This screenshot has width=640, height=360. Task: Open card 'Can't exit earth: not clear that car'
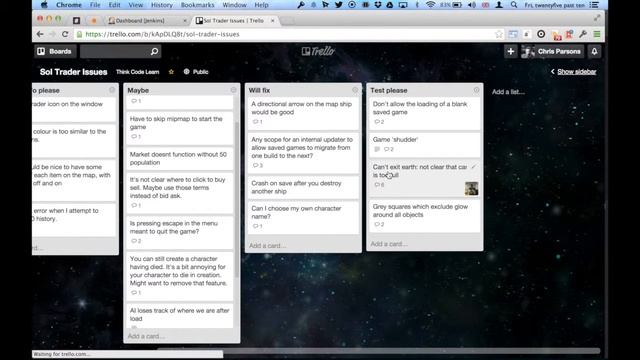(424, 179)
